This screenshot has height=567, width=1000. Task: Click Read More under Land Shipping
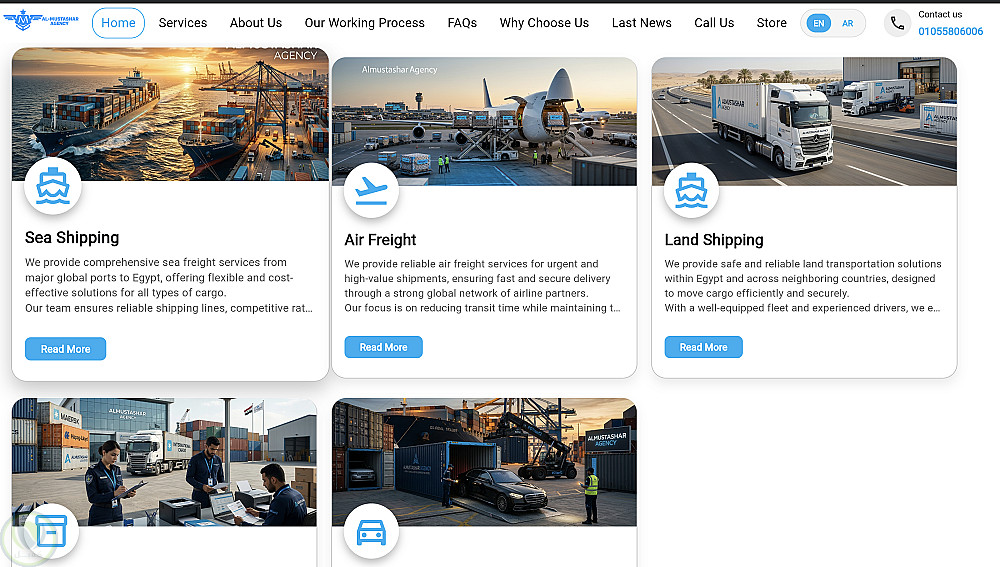(x=703, y=347)
